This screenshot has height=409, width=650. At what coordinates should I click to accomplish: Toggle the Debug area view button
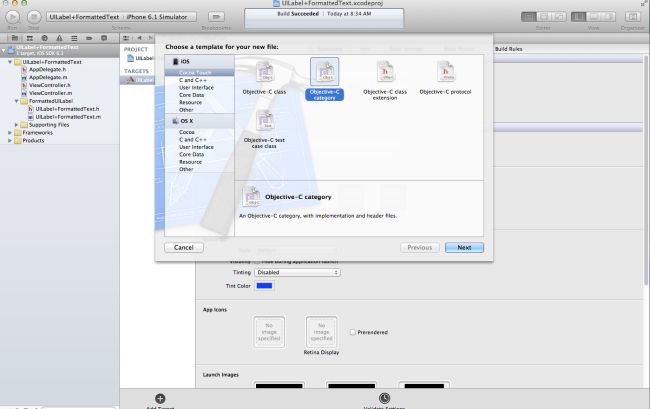click(x=593, y=17)
